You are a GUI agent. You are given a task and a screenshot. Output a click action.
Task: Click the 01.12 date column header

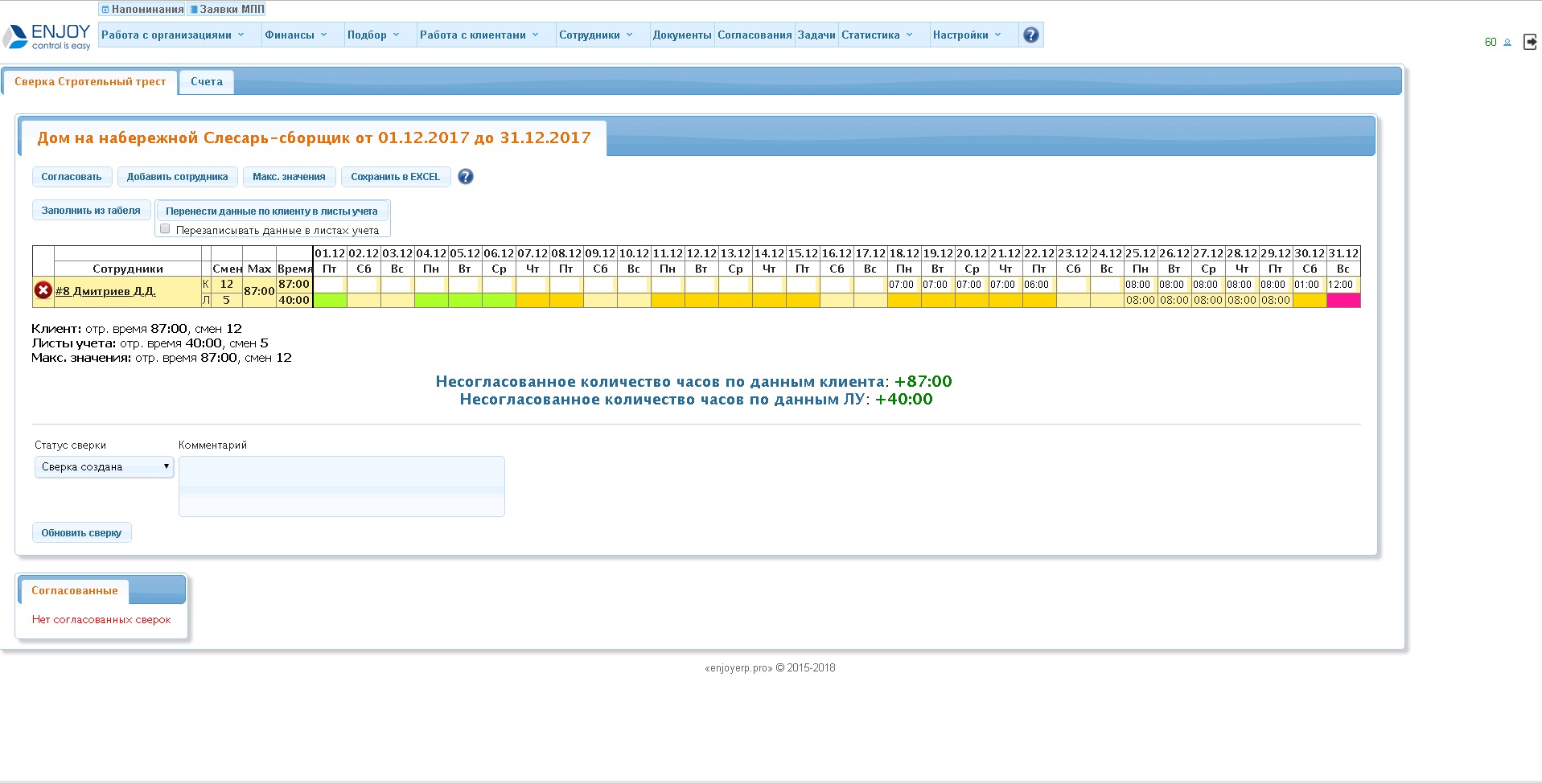coord(330,253)
